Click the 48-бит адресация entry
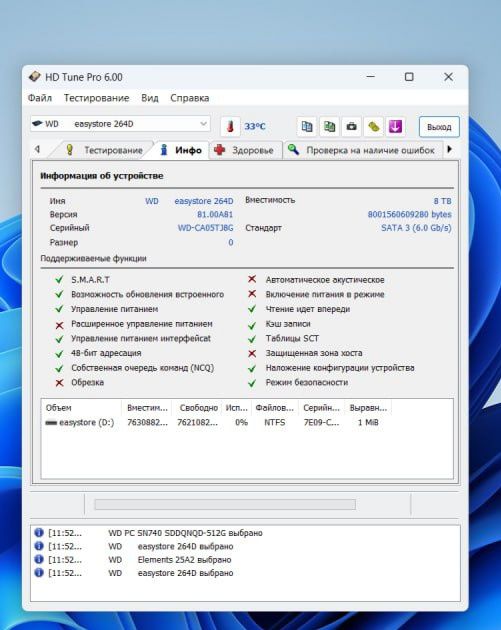Viewport: 501px width, 630px height. [106, 353]
